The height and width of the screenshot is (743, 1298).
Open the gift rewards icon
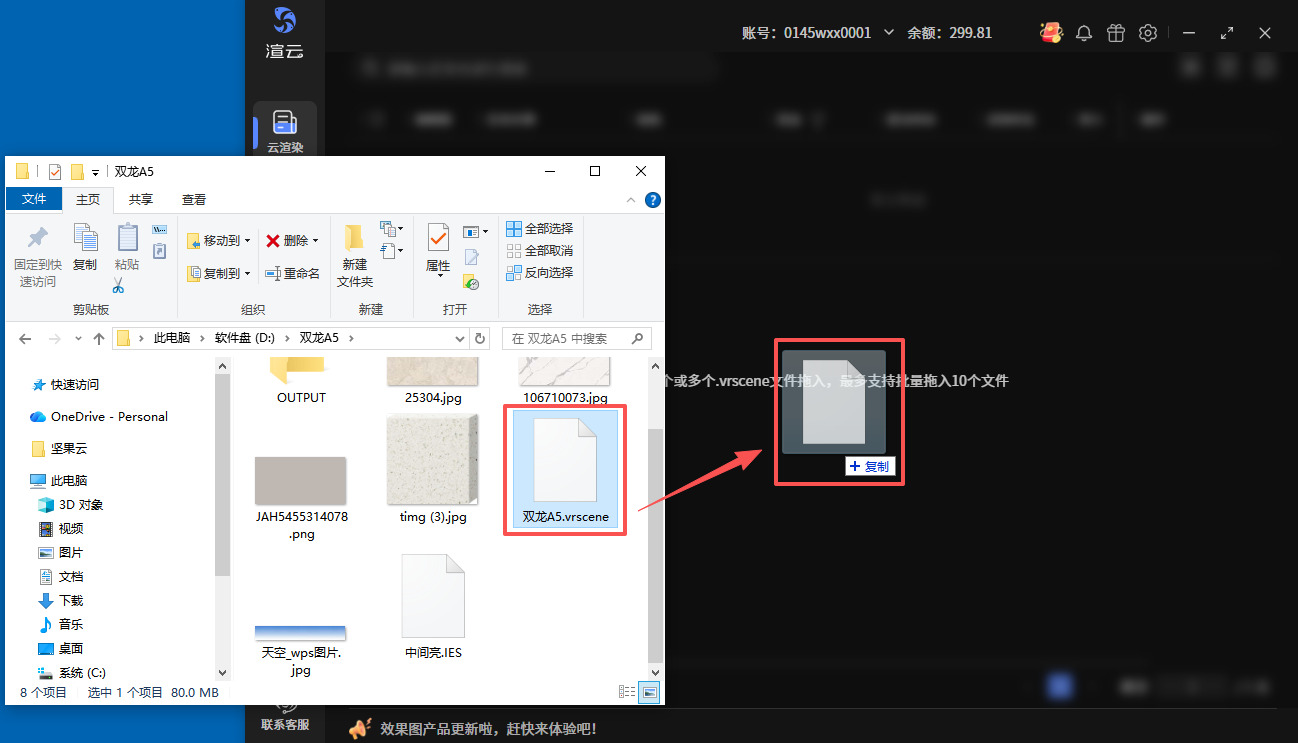(1116, 33)
